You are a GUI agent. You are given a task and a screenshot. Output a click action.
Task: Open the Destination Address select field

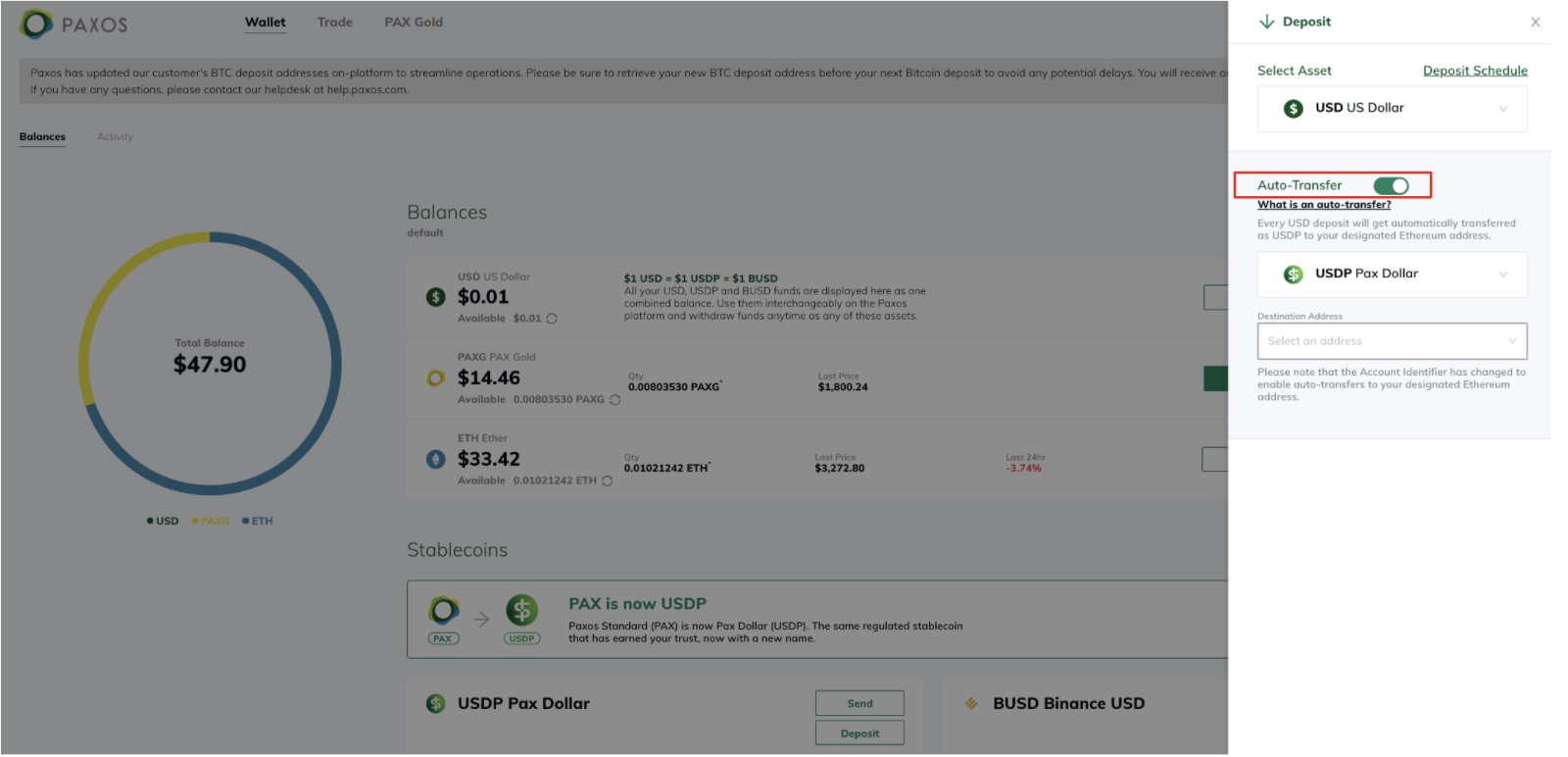click(x=1392, y=341)
